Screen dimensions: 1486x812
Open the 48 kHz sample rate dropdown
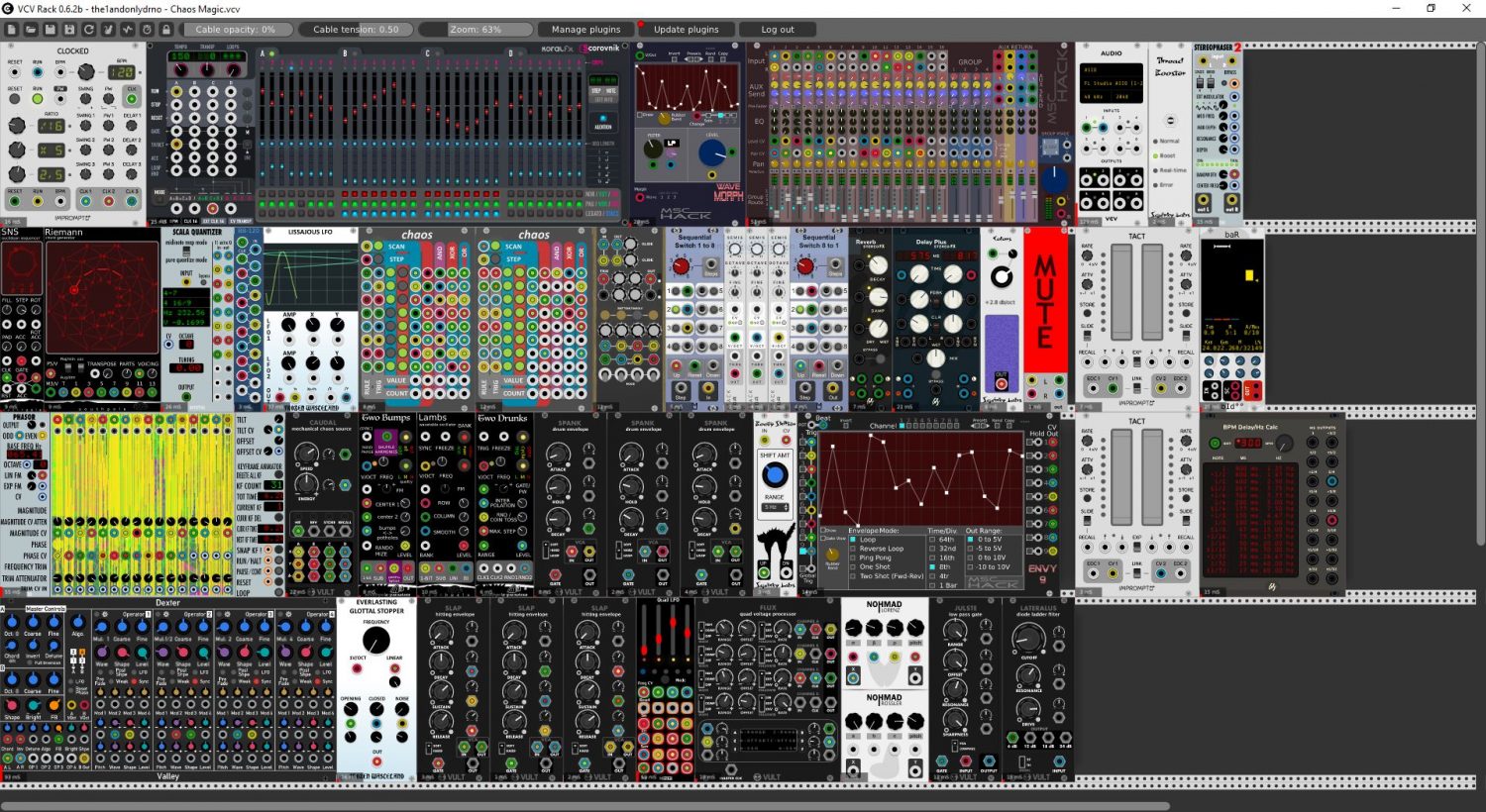pos(1096,97)
